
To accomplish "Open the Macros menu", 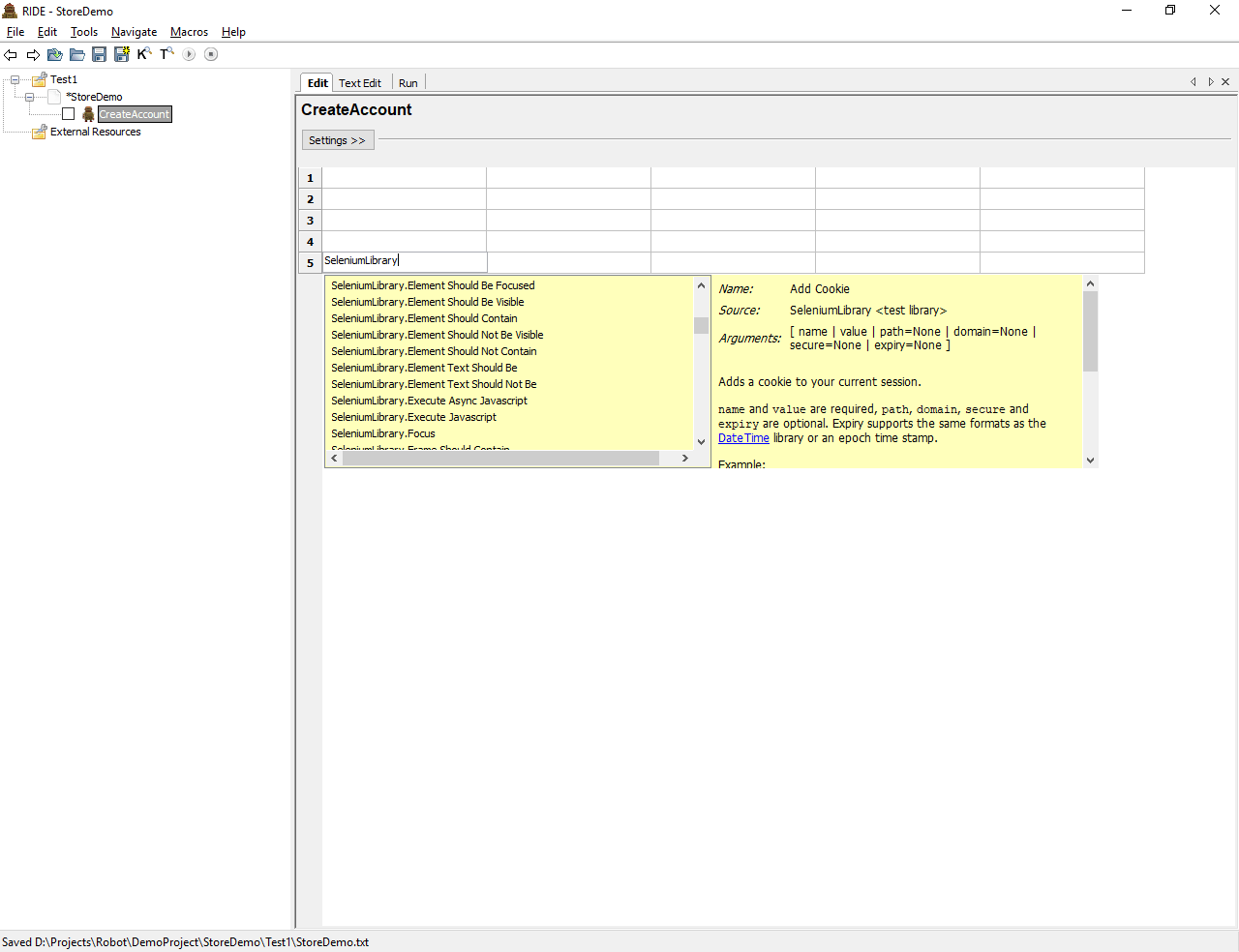I will 189,32.
